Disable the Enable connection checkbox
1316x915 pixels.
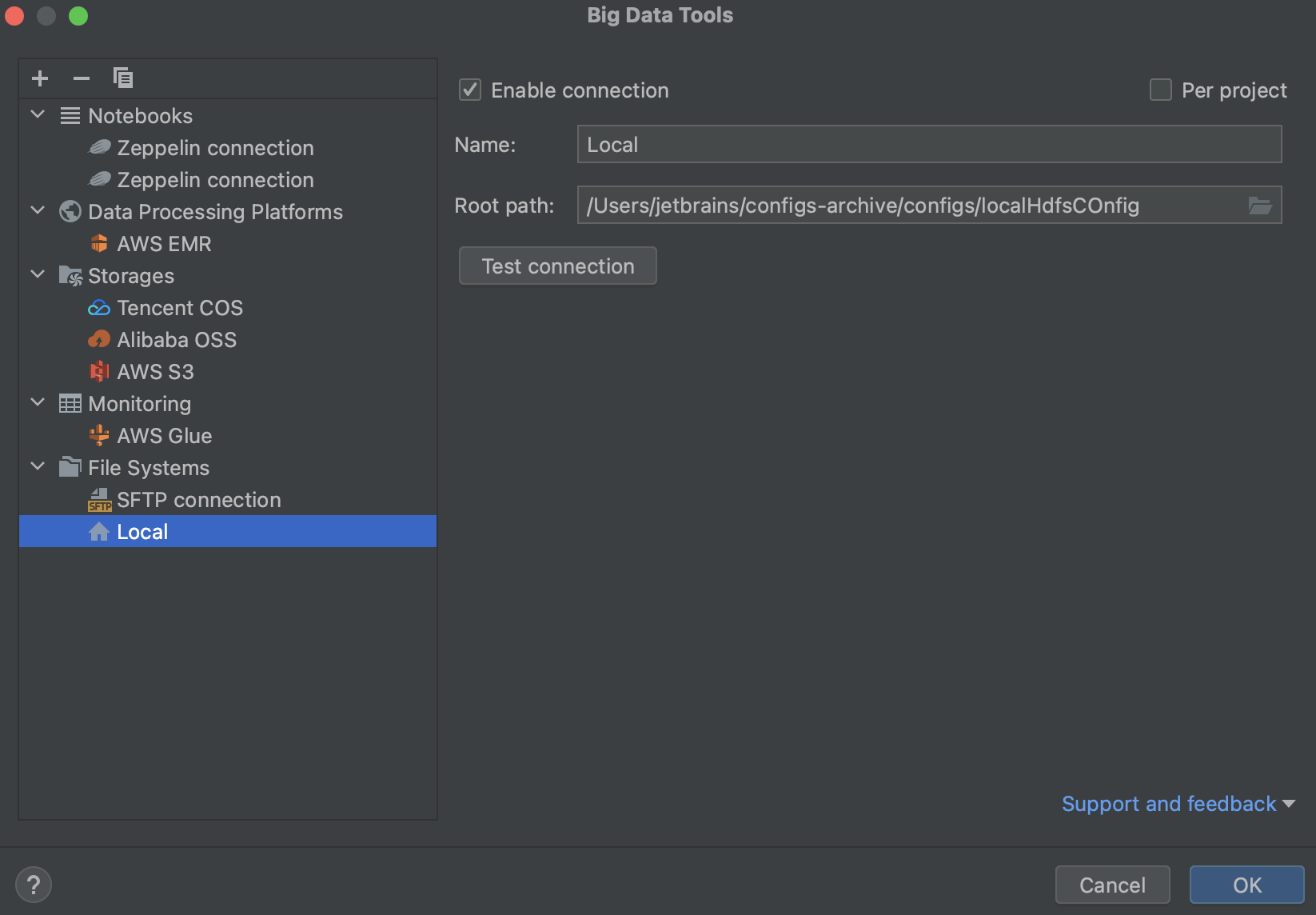tap(469, 90)
